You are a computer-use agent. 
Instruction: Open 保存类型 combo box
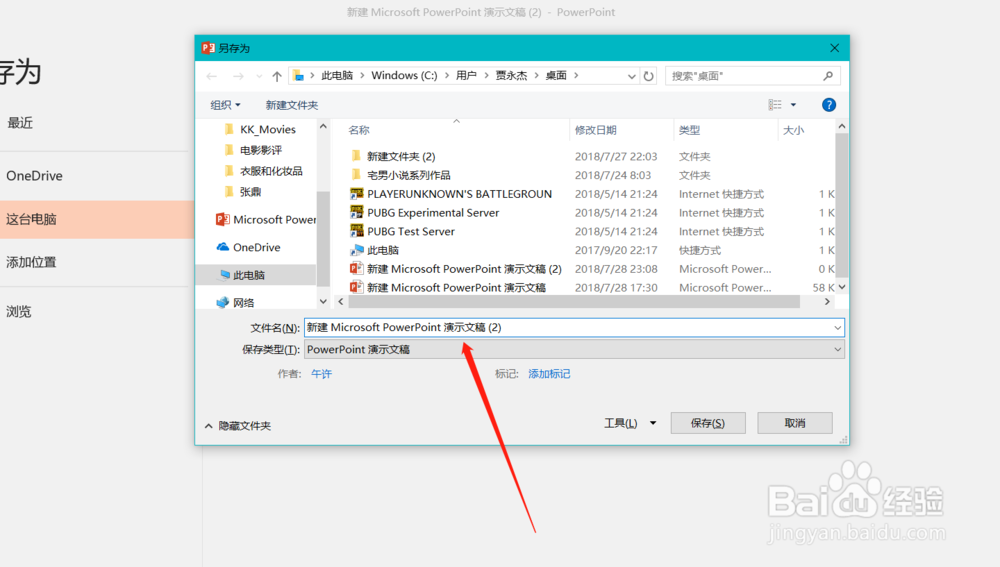point(574,350)
